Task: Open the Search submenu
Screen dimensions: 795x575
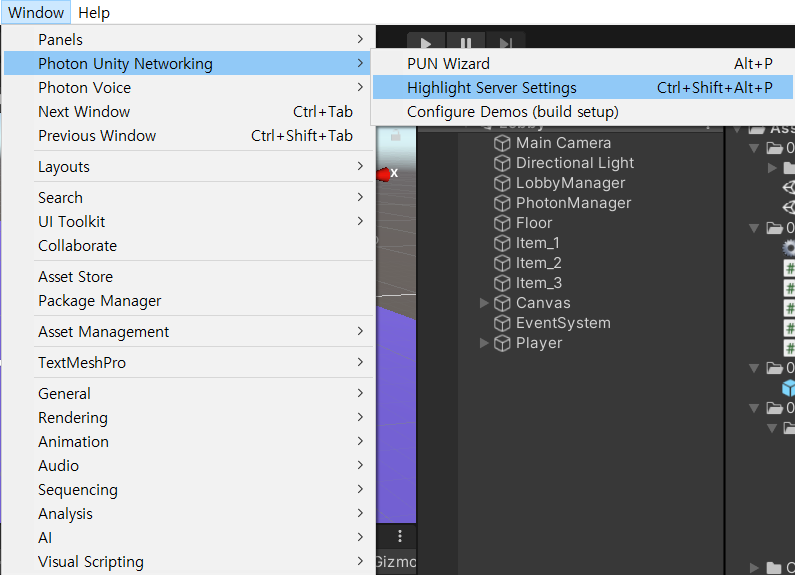Action: point(189,198)
